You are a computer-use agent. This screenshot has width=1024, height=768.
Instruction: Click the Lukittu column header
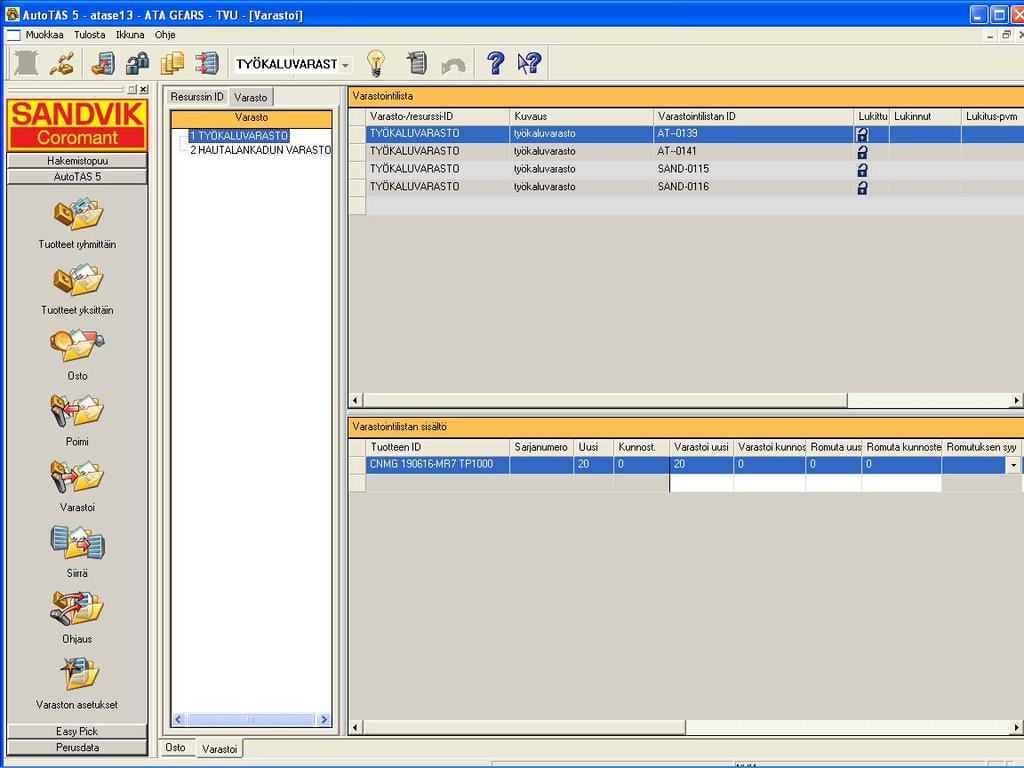point(872,116)
